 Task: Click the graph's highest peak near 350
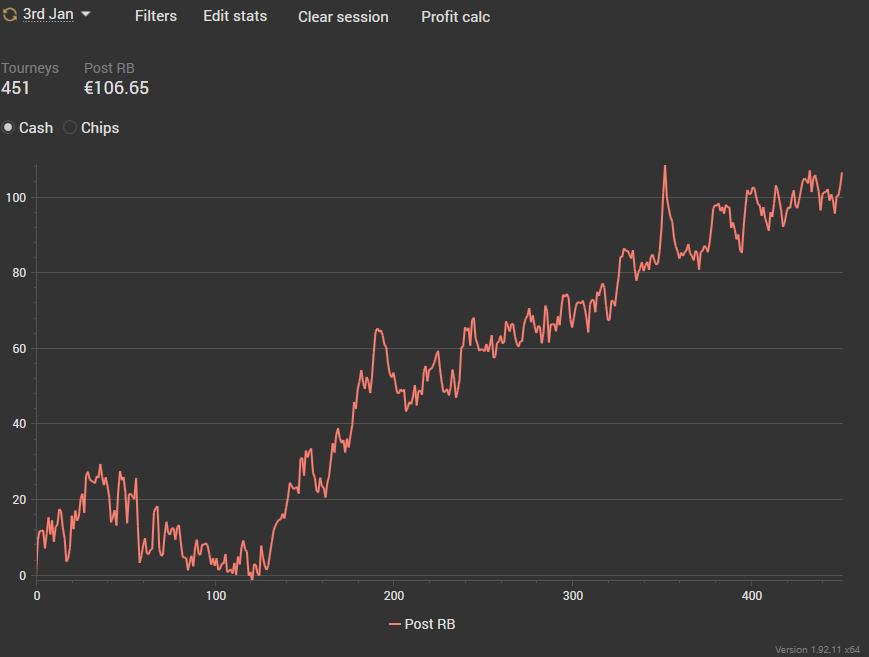pyautogui.click(x=664, y=167)
